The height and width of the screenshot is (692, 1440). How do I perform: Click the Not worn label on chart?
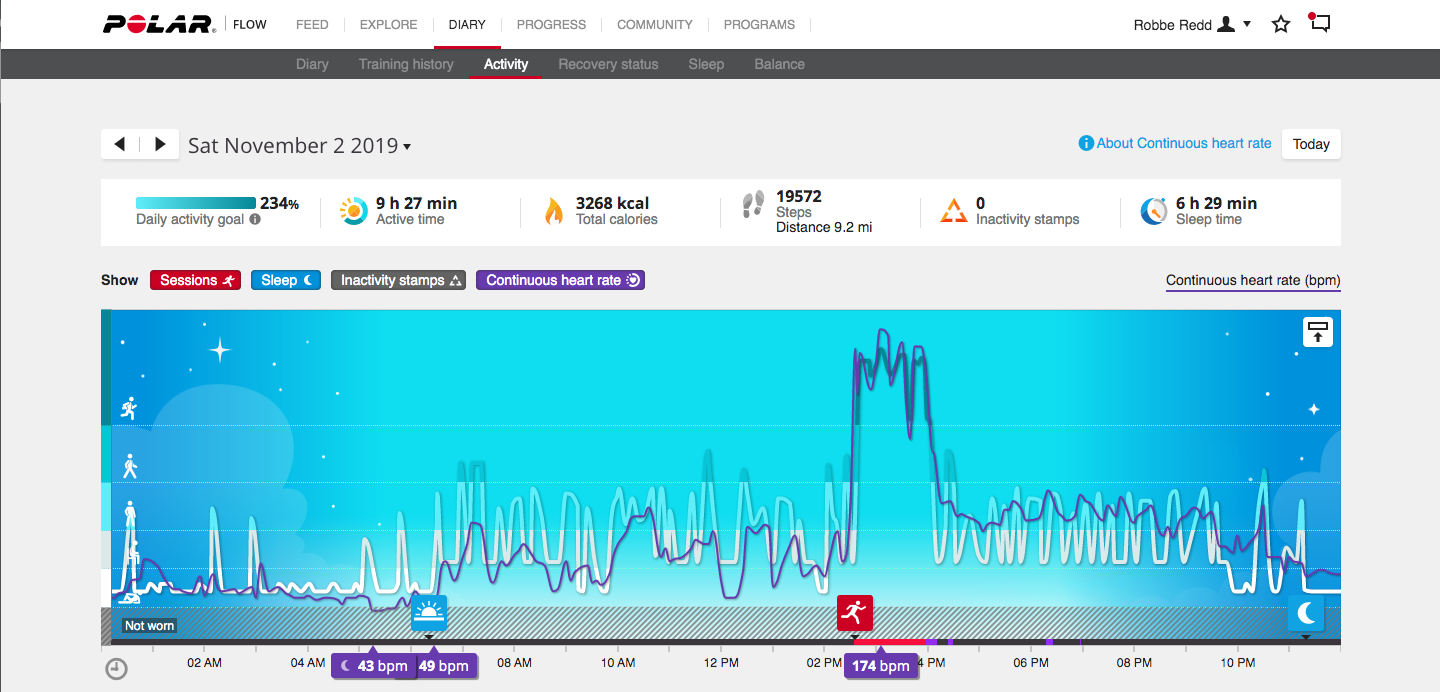coord(149,626)
